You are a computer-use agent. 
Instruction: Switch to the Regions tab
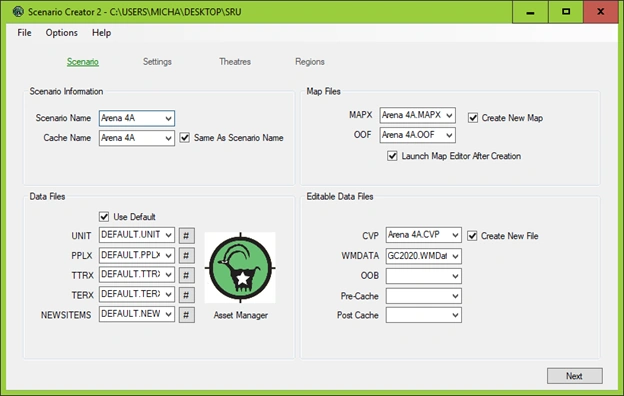[310, 62]
